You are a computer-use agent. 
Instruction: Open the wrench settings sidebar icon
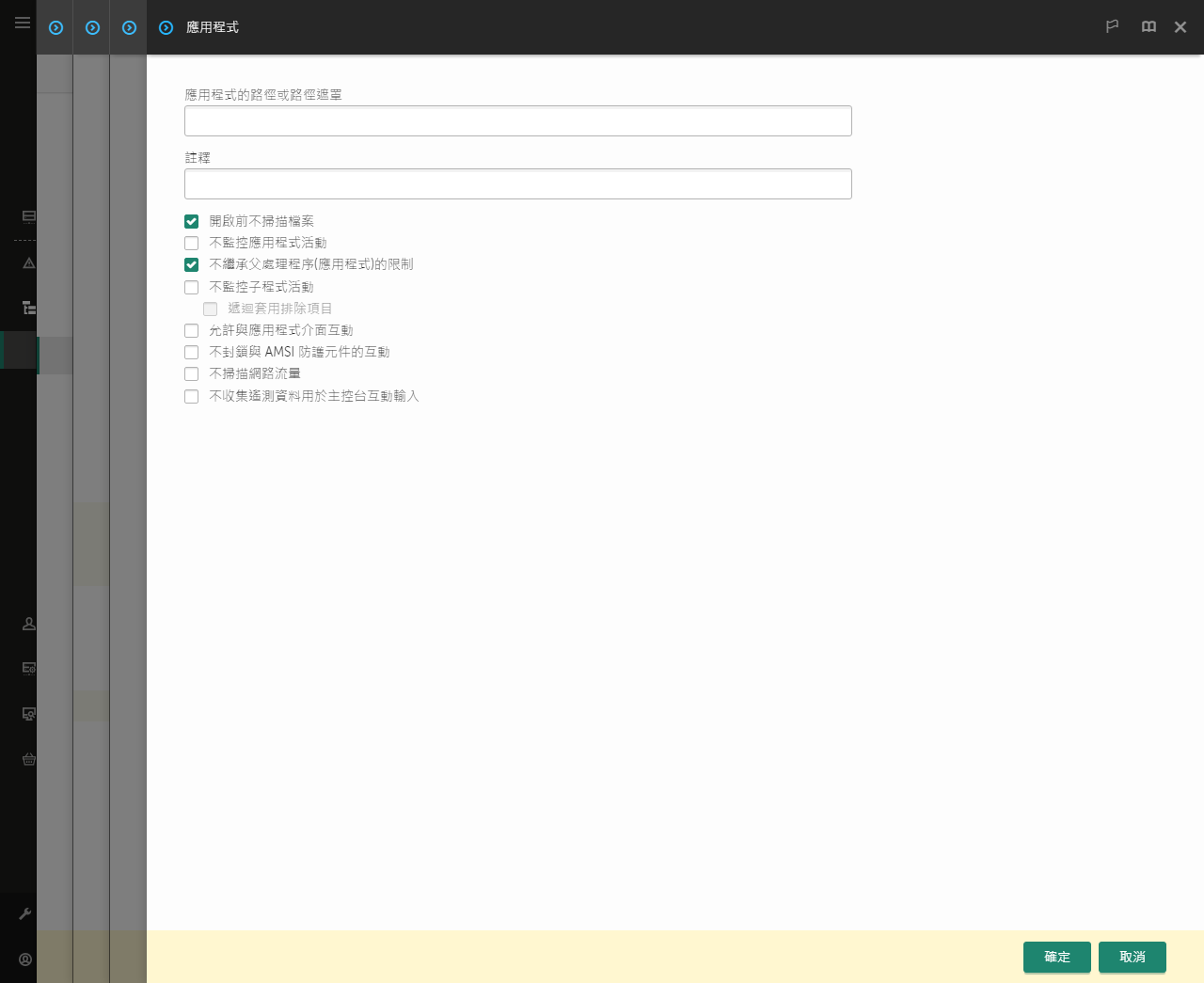pyautogui.click(x=25, y=913)
